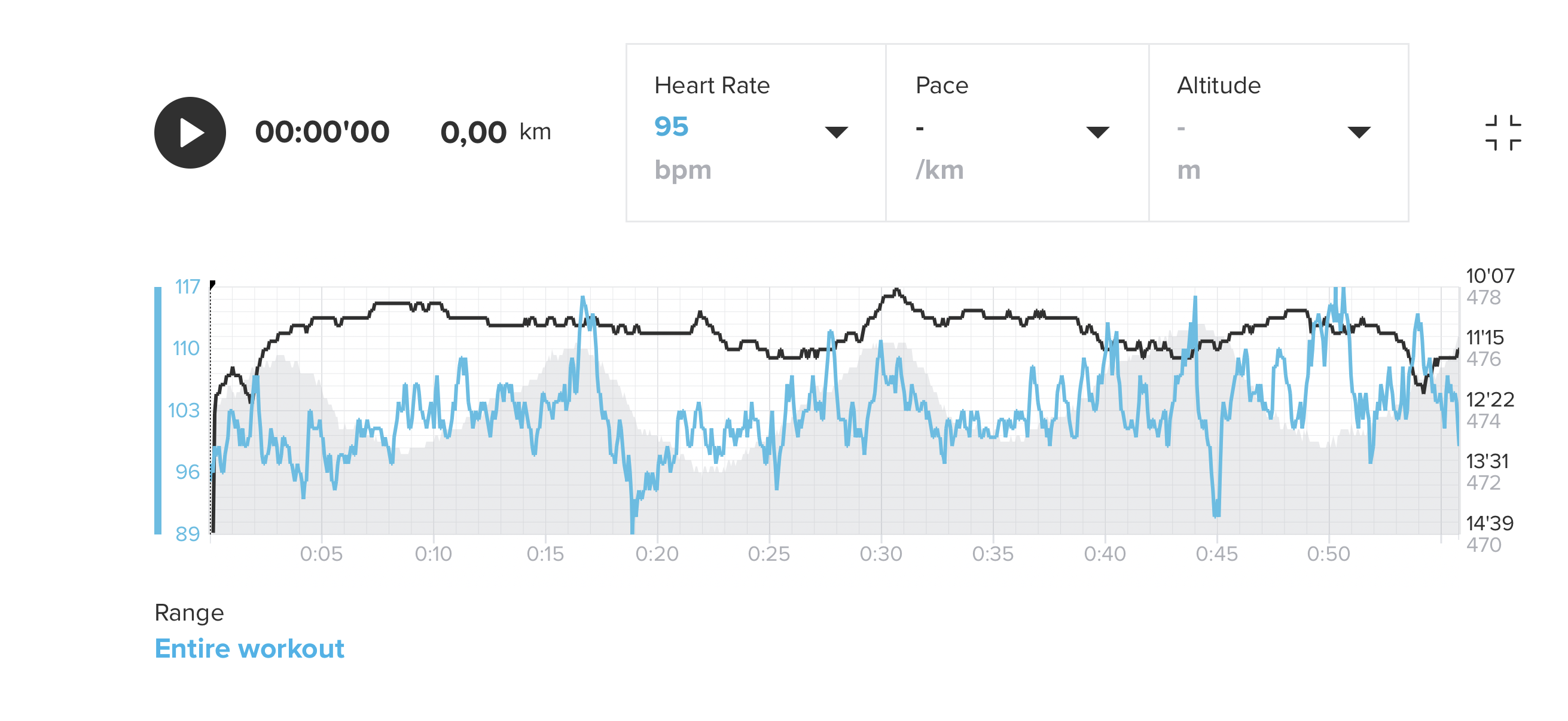Click the blue heart rate axis bar
The height and width of the screenshot is (721, 1568).
[158, 411]
